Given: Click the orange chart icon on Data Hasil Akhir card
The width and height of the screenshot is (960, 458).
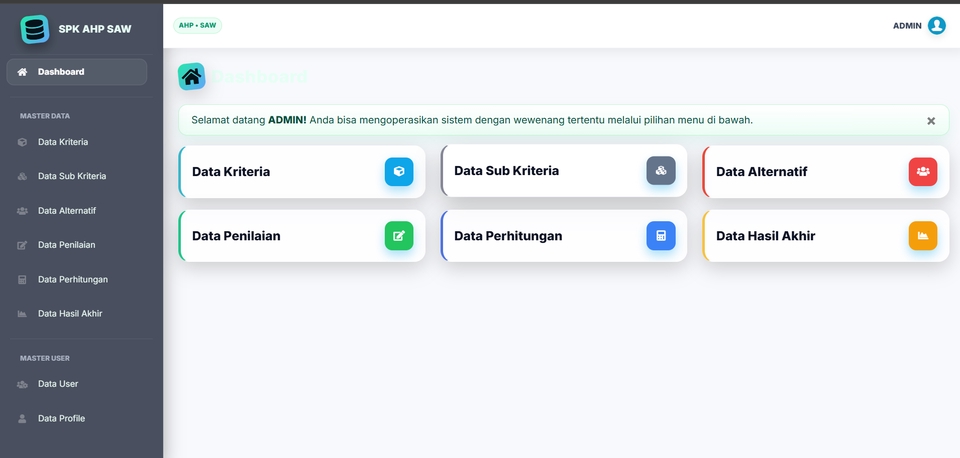Looking at the screenshot, I should click(923, 236).
